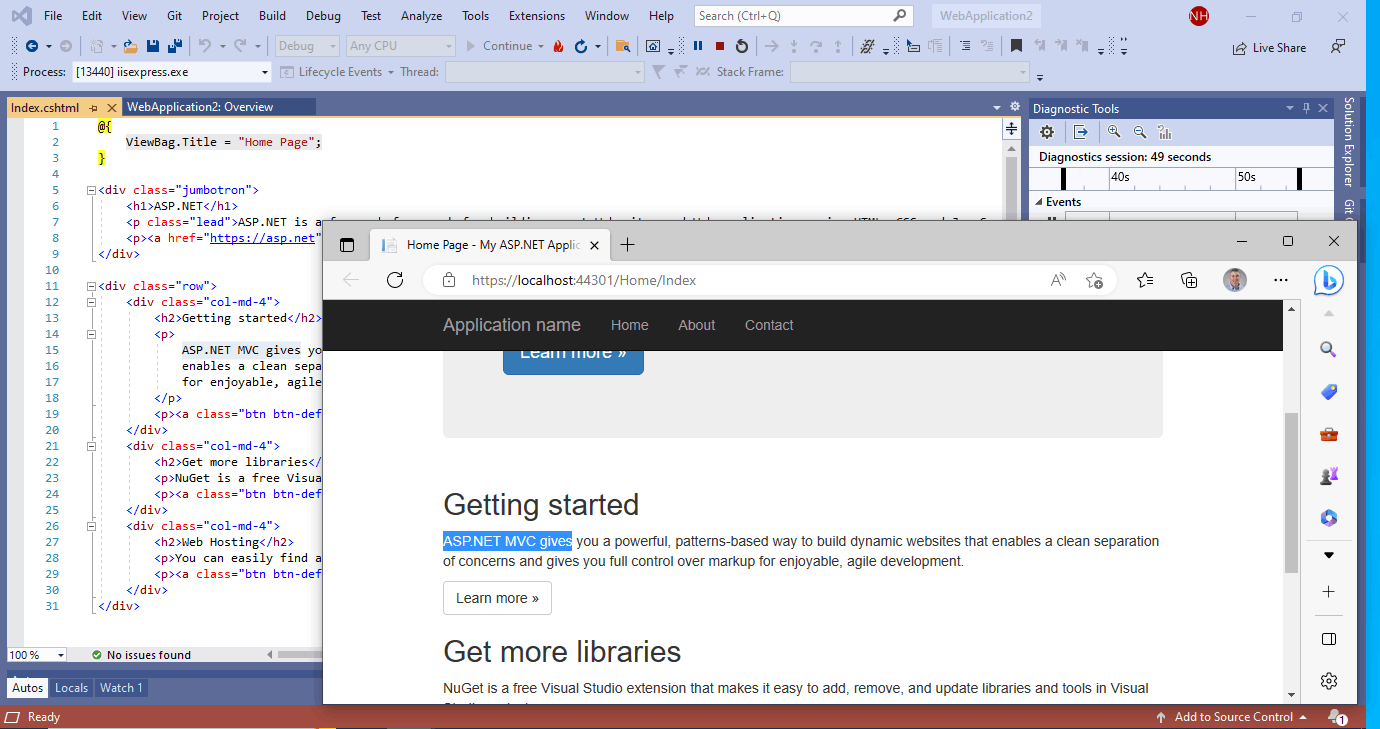Viewport: 1380px width, 729px height.
Task: Refresh the page in Edge browser
Action: [x=395, y=280]
